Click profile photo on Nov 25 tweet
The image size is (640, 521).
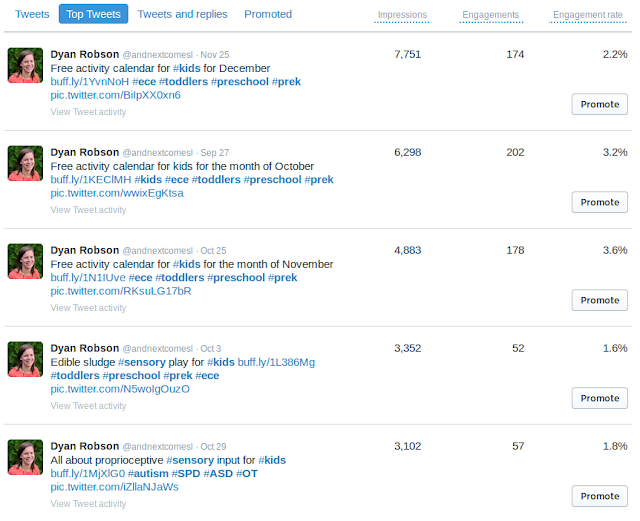(x=25, y=65)
